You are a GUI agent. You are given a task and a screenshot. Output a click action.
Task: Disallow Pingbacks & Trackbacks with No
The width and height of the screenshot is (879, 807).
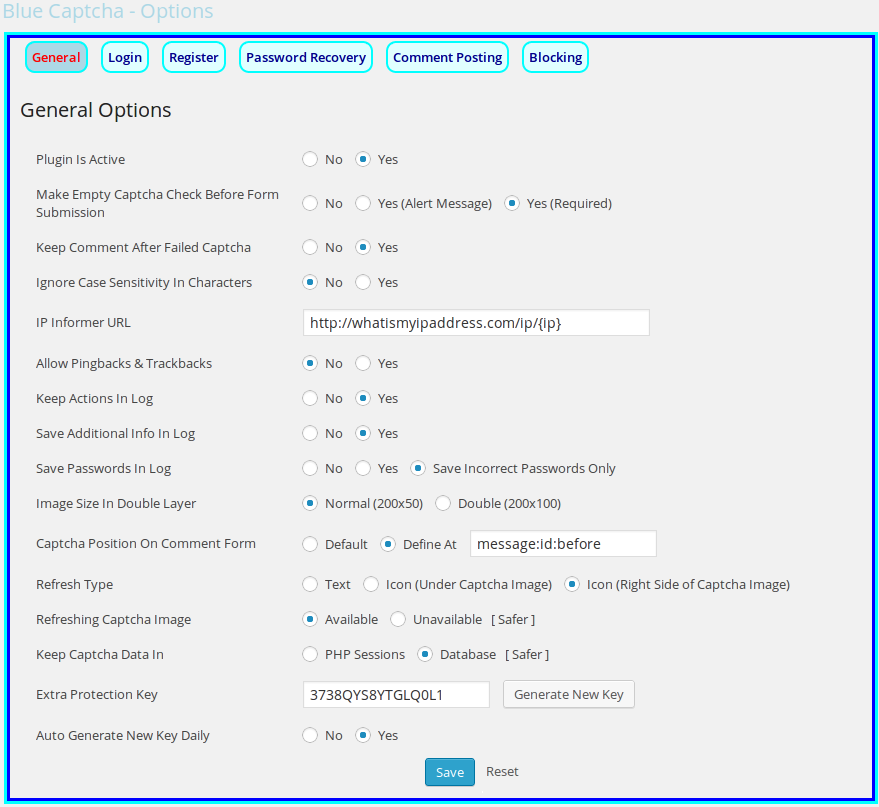(x=310, y=363)
